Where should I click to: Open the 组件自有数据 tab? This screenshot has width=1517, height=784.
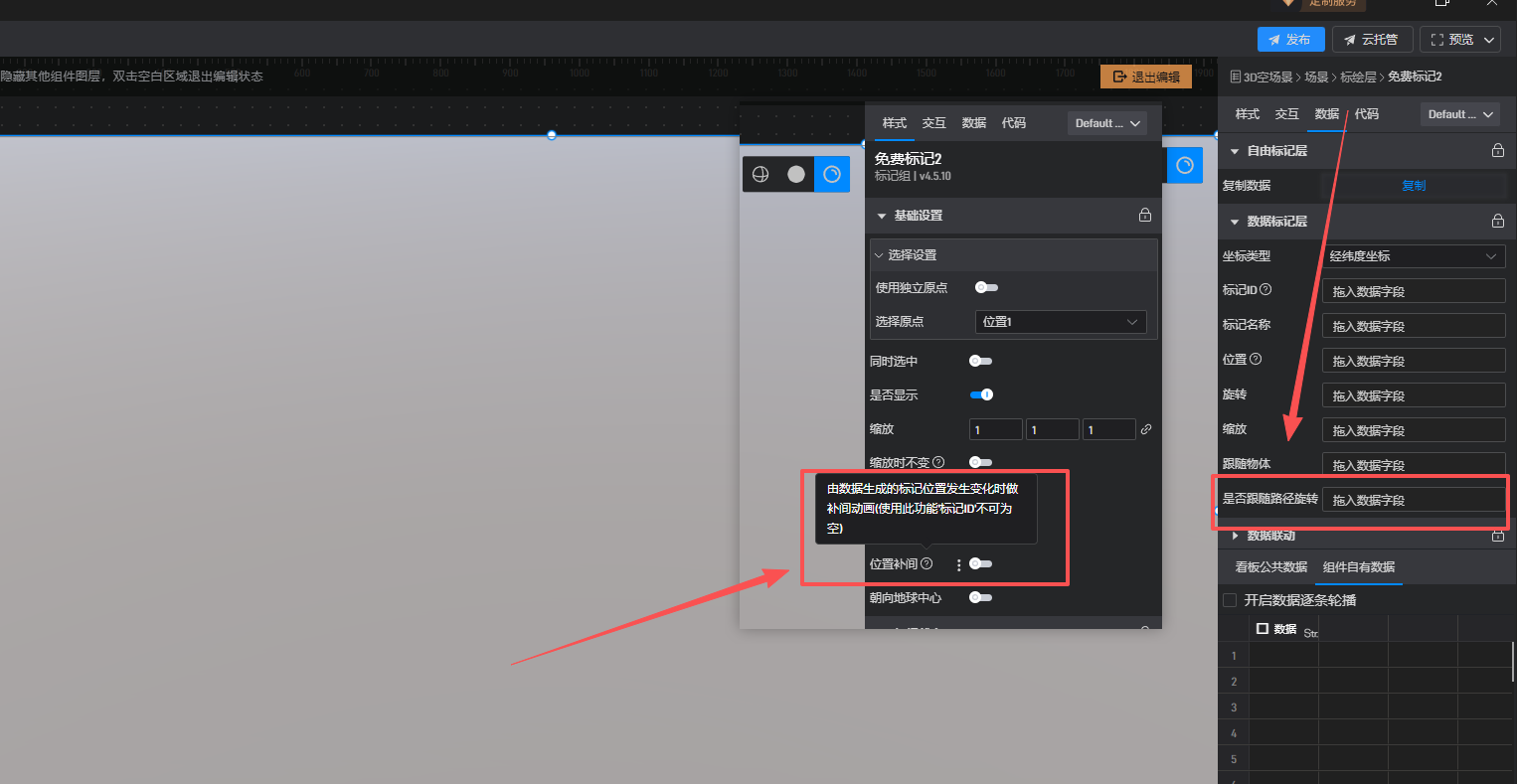1358,567
